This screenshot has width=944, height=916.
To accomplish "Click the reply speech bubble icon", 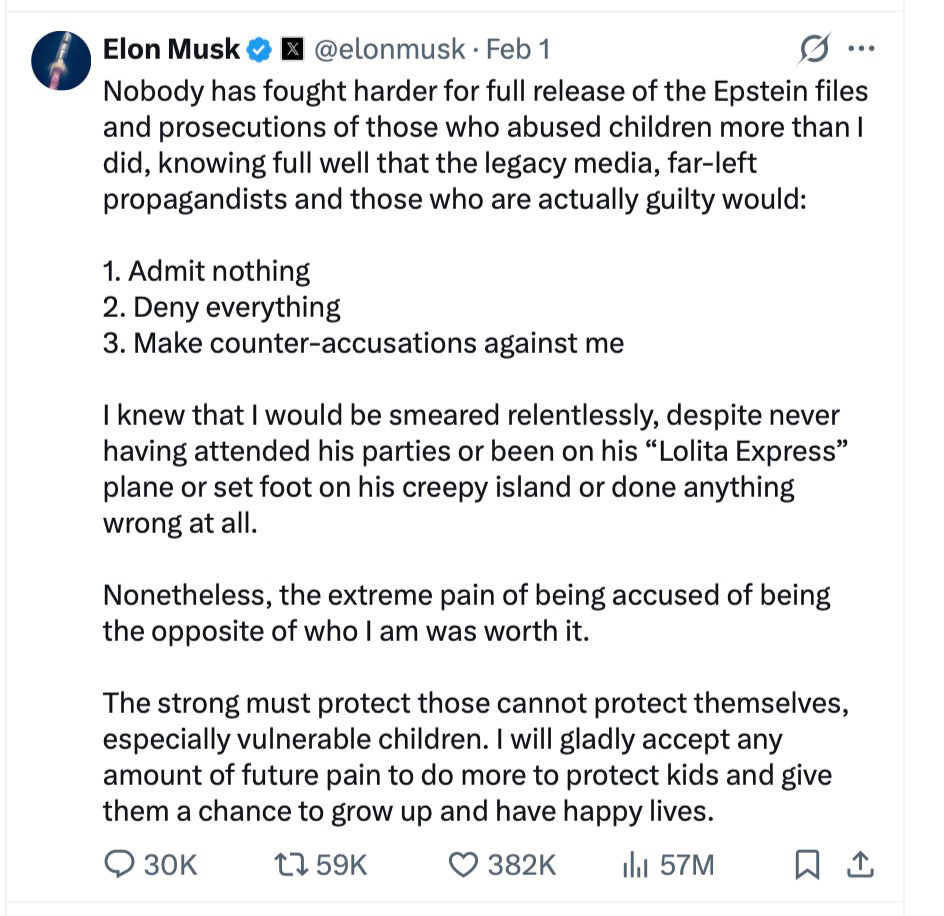I will (118, 864).
